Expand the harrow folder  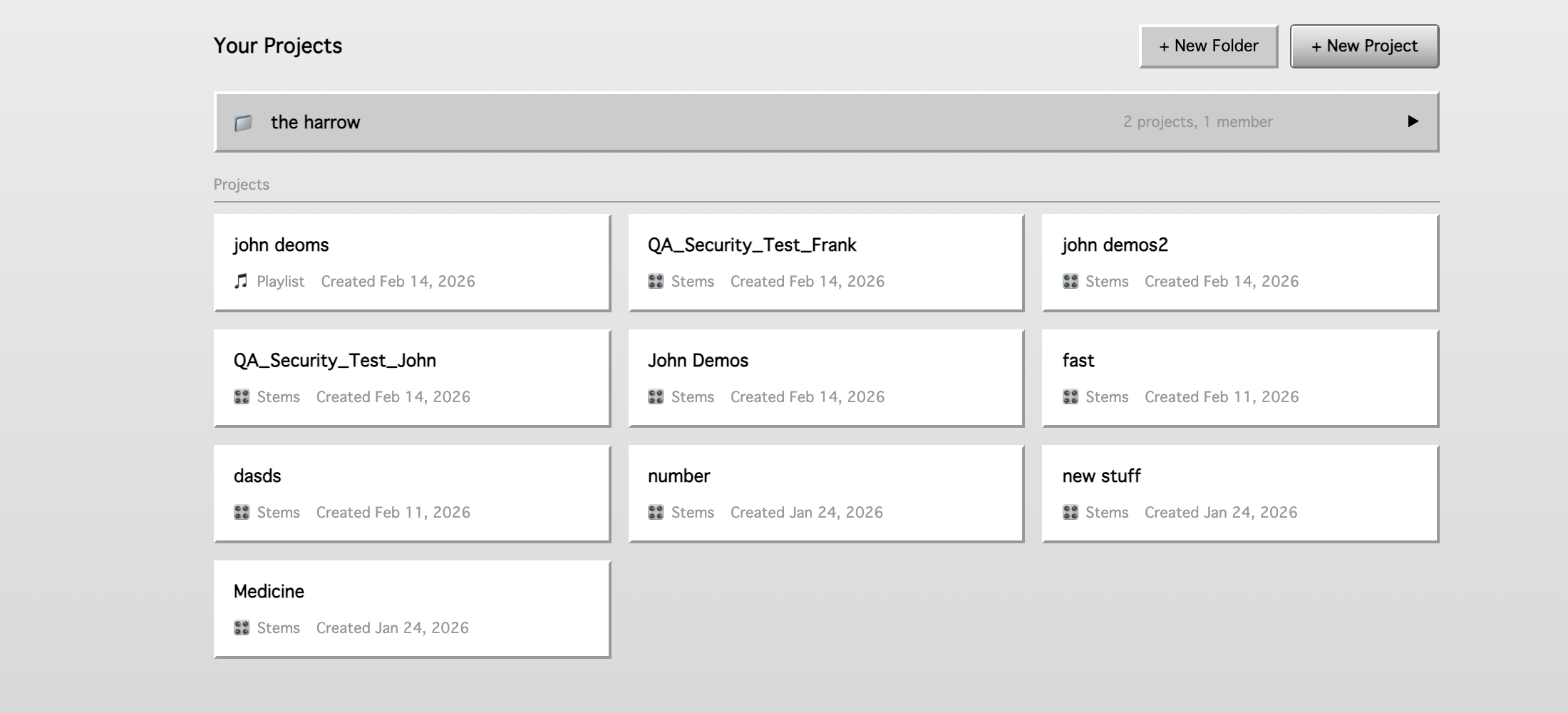coord(641,122)
